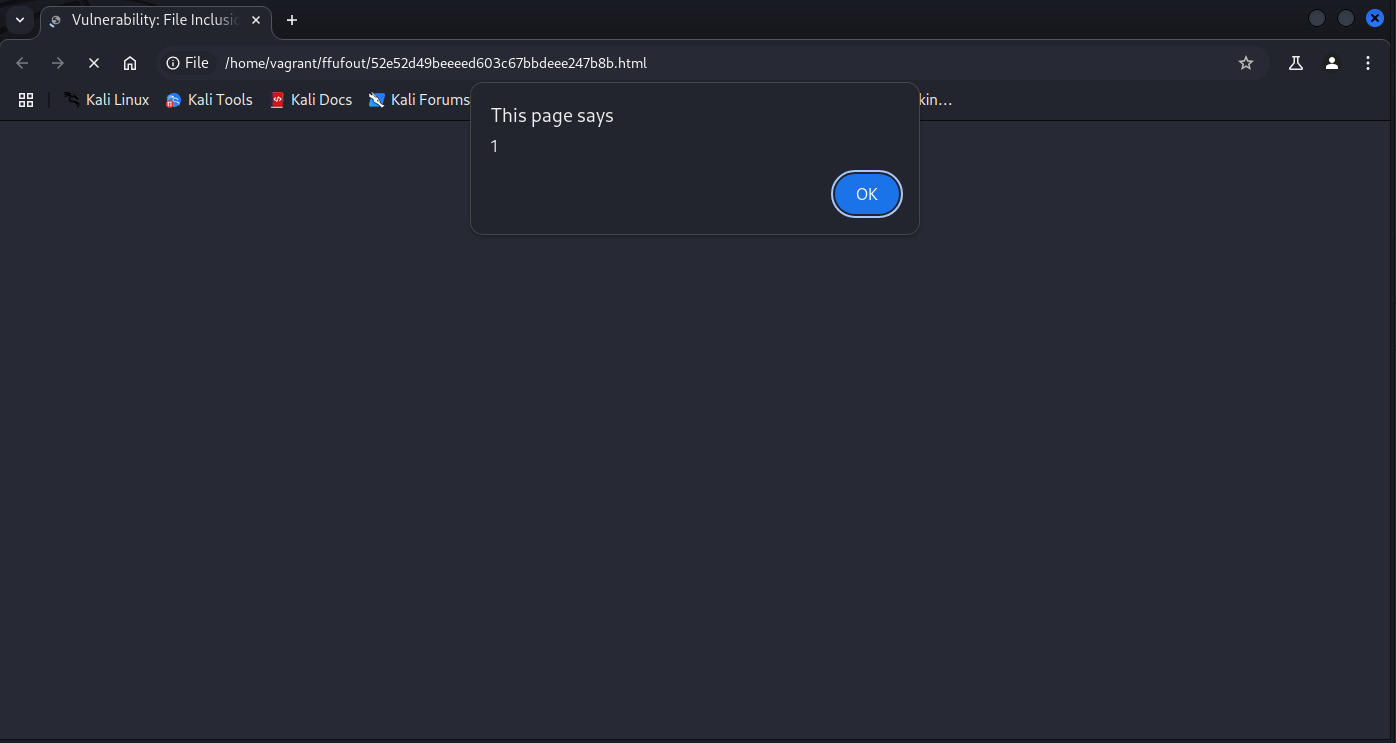
Task: Open the Kali Linux bookmark
Action: coord(107,100)
